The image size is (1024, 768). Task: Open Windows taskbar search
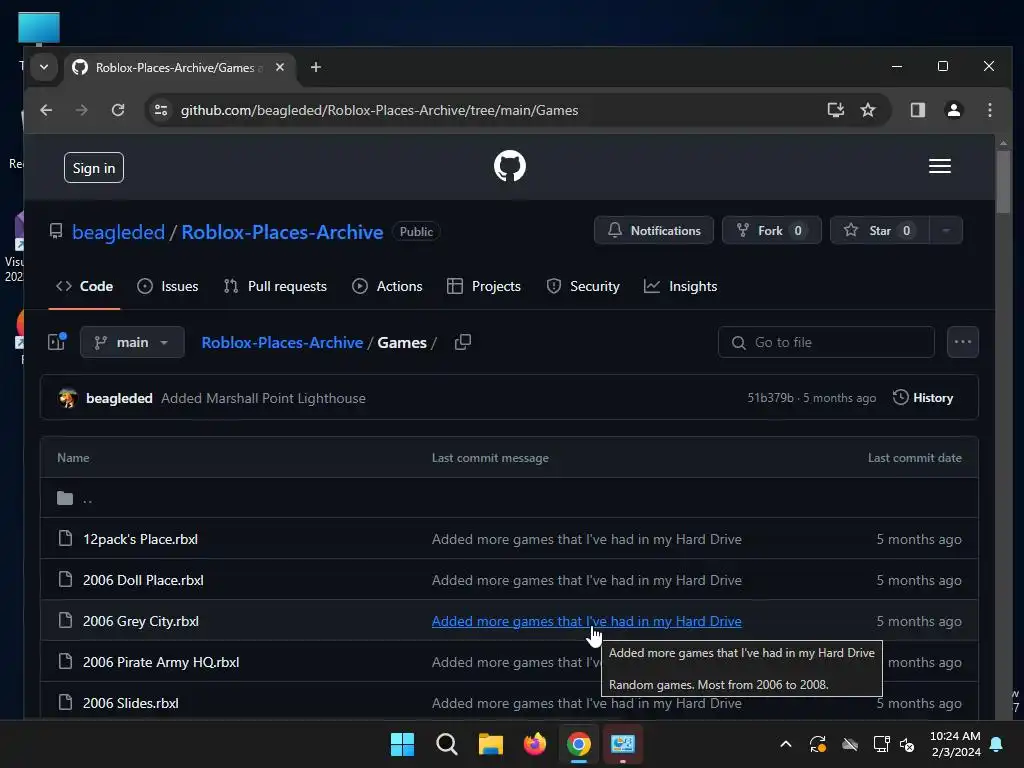(447, 744)
